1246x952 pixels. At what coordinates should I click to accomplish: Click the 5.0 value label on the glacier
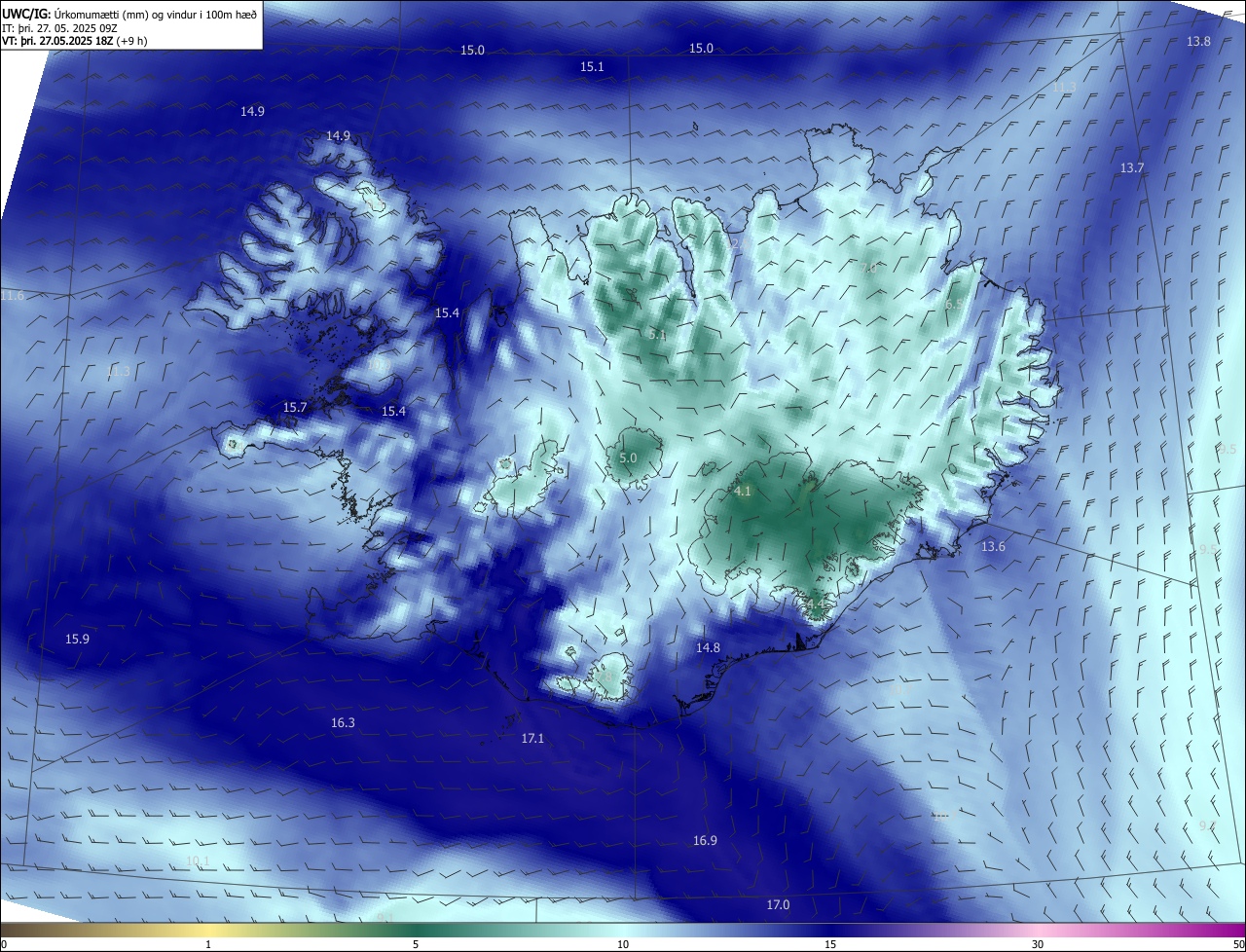point(628,458)
